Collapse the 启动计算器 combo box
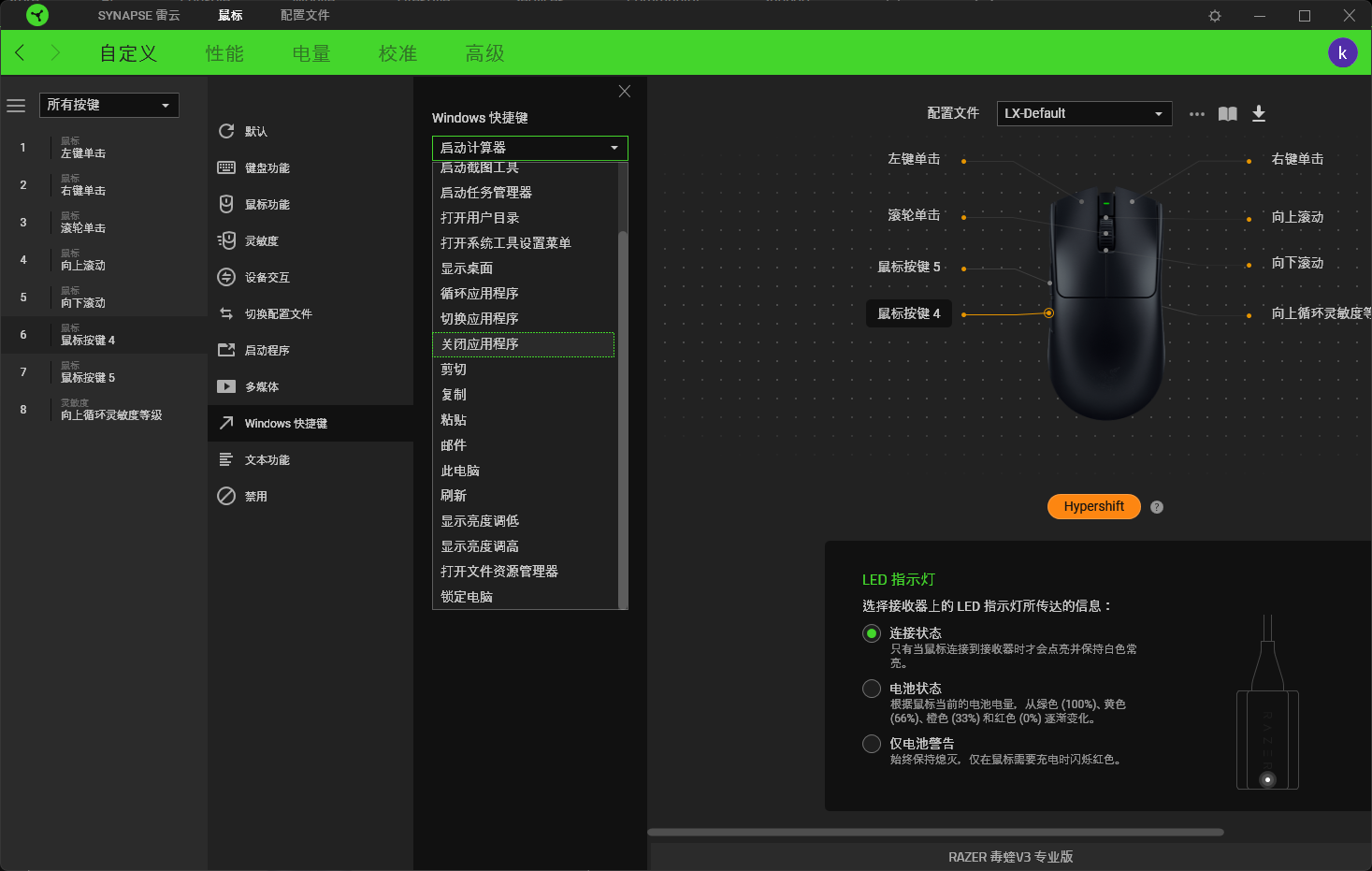Viewport: 1372px width, 871px height. 529,148
